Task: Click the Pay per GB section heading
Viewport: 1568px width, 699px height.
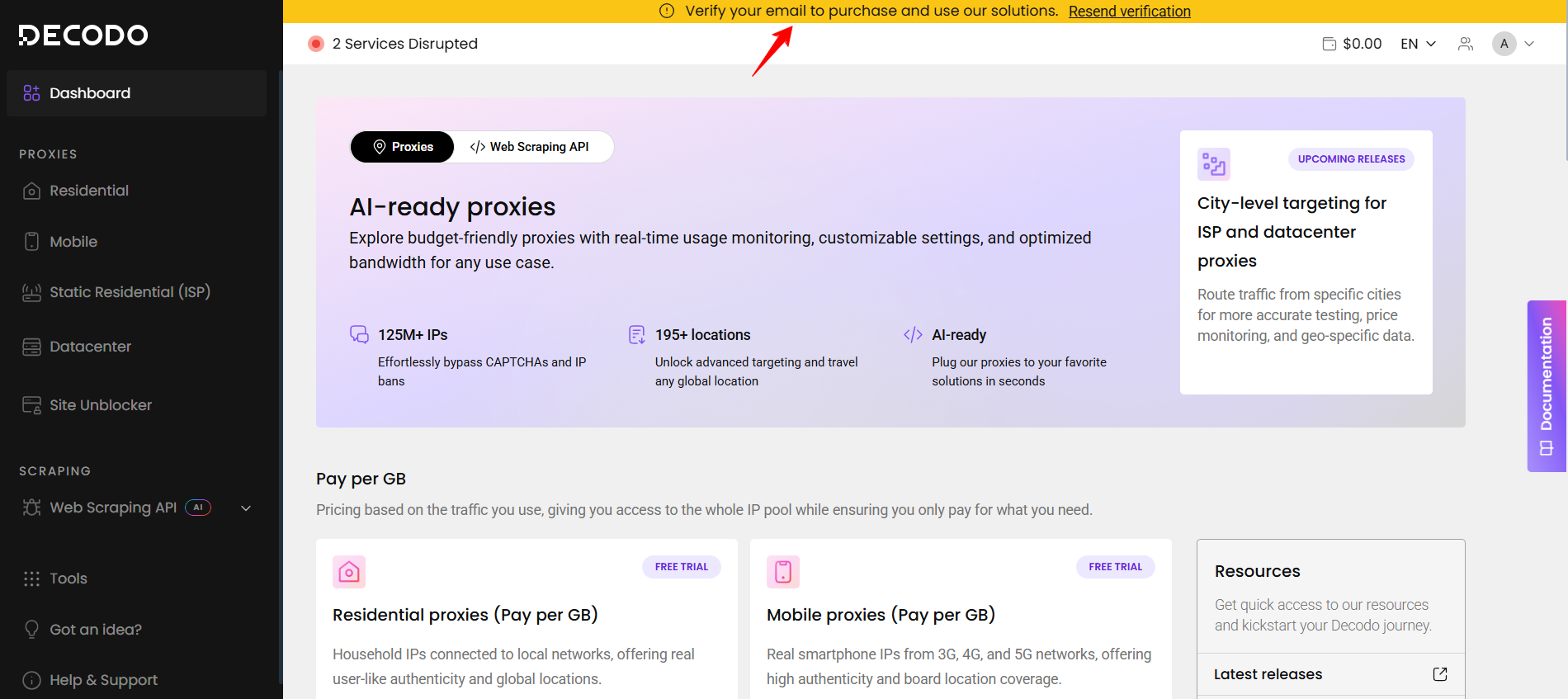Action: tap(361, 479)
